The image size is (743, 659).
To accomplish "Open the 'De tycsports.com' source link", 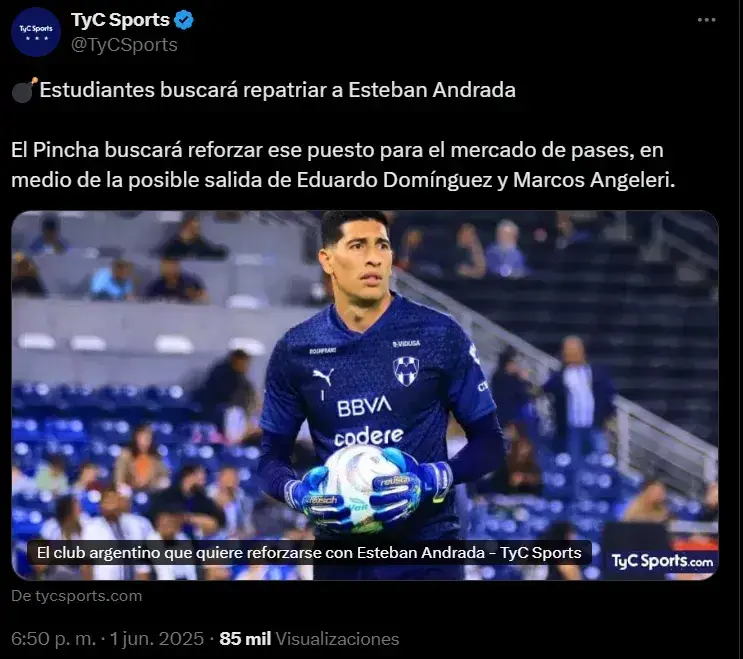I will pos(76,596).
